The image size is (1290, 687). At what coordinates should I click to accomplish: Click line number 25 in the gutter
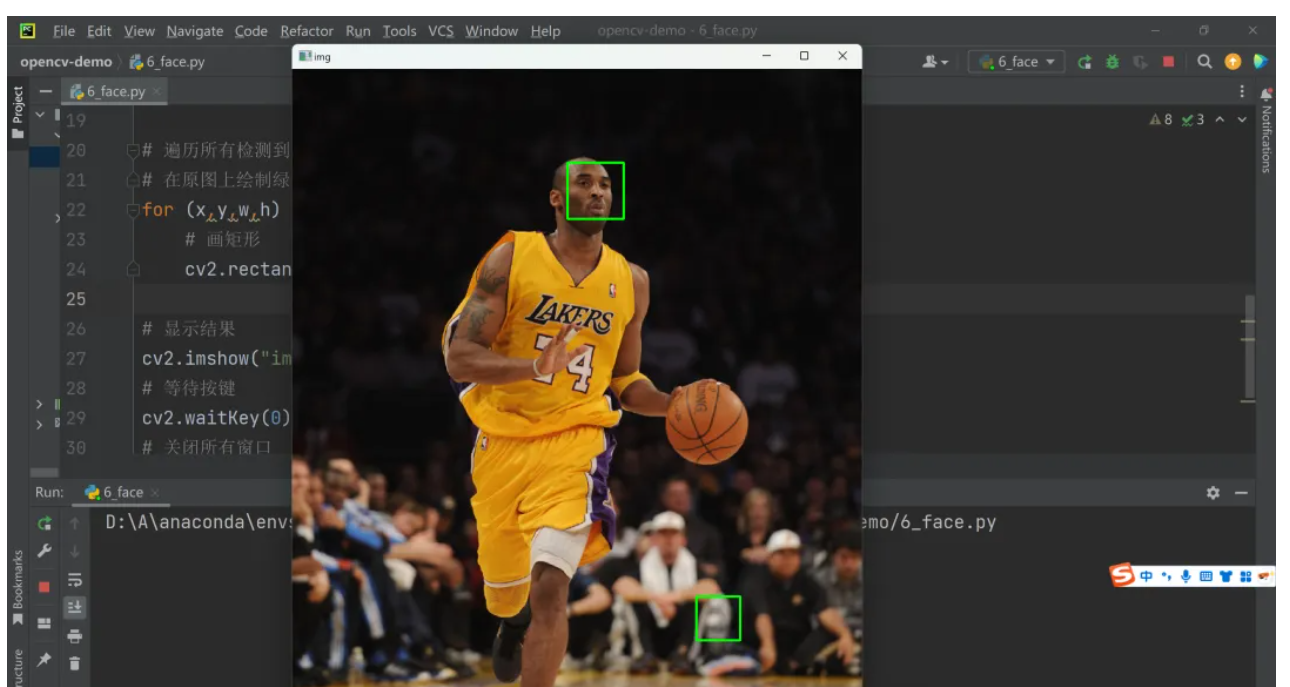click(76, 299)
